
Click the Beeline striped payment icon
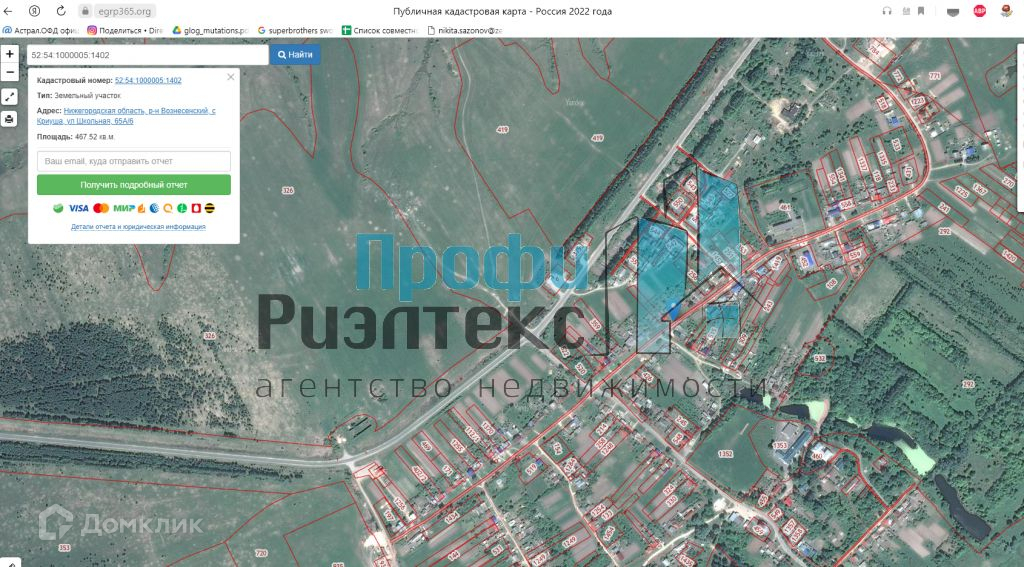point(210,208)
